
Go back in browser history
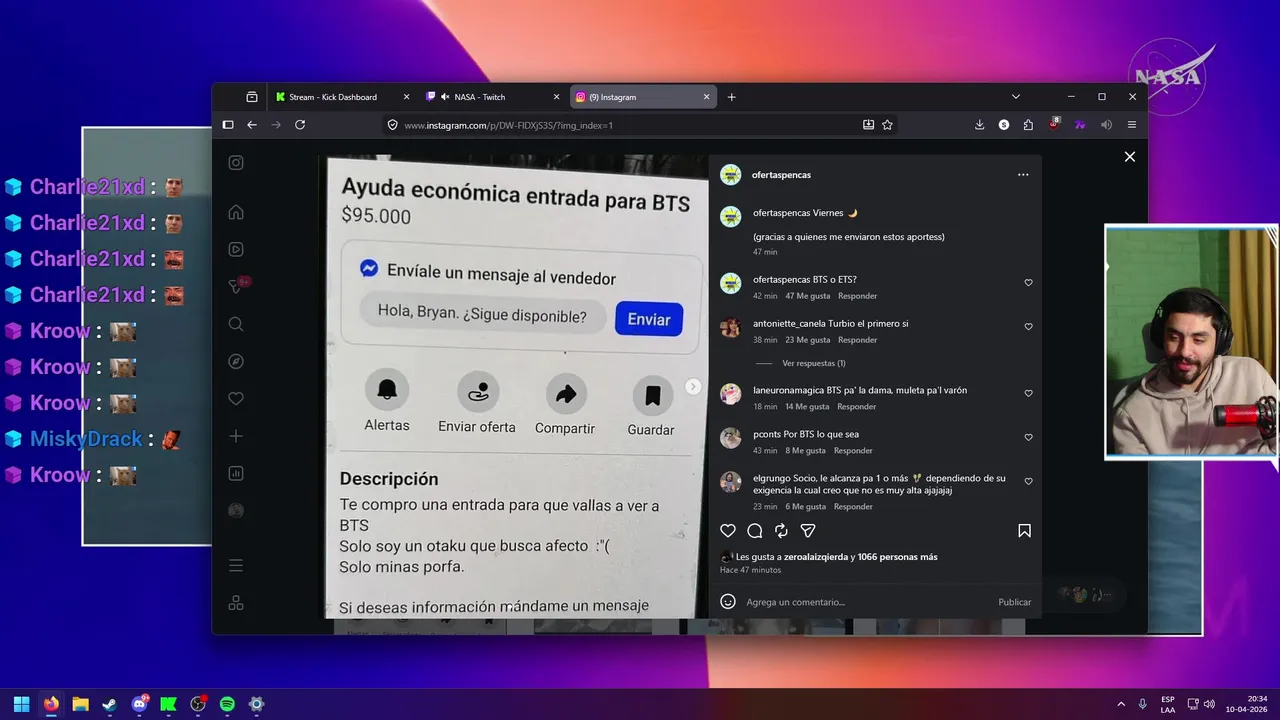point(252,125)
